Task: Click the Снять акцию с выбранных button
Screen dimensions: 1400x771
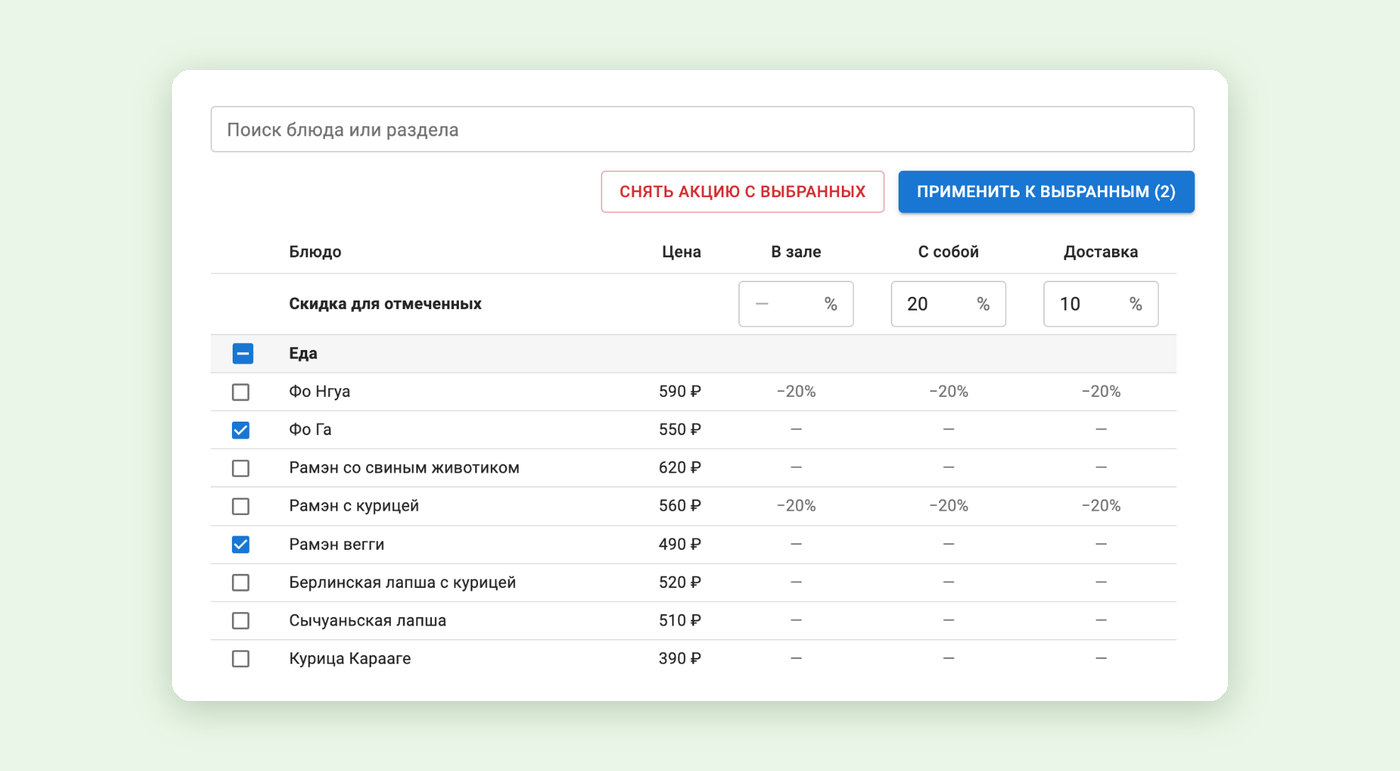Action: coord(743,192)
